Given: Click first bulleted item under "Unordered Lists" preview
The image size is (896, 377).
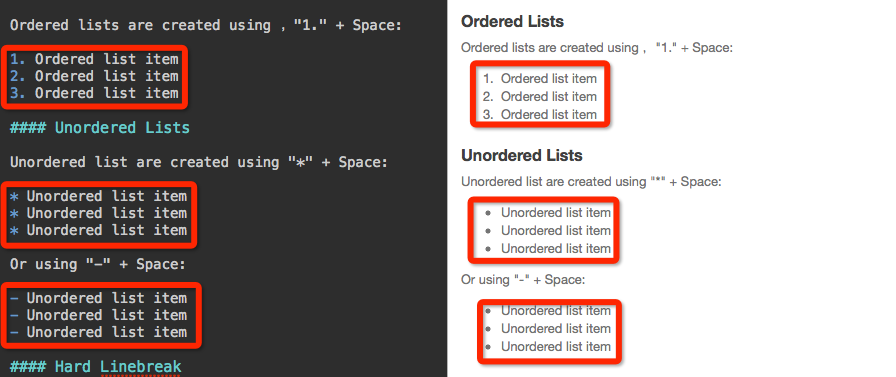Looking at the screenshot, I should tap(548, 213).
